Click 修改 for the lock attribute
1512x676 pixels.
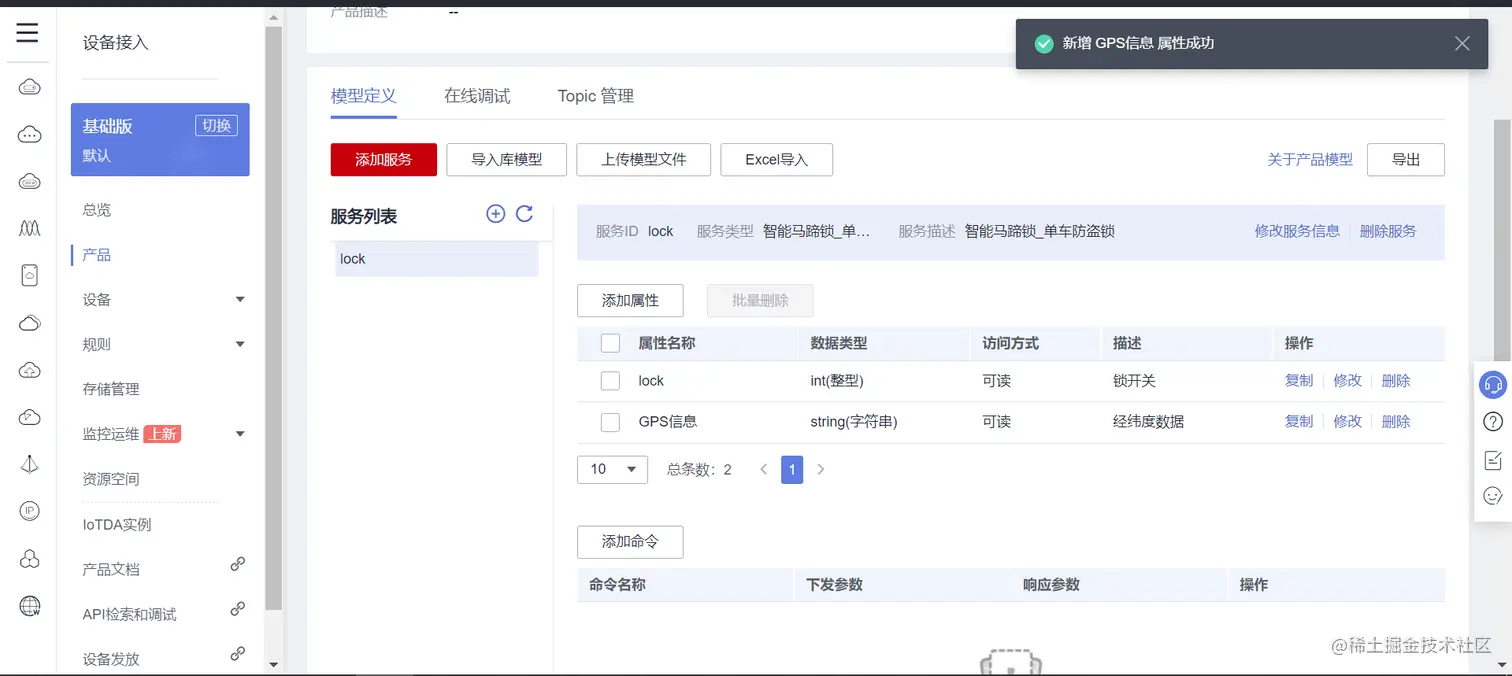(1348, 381)
